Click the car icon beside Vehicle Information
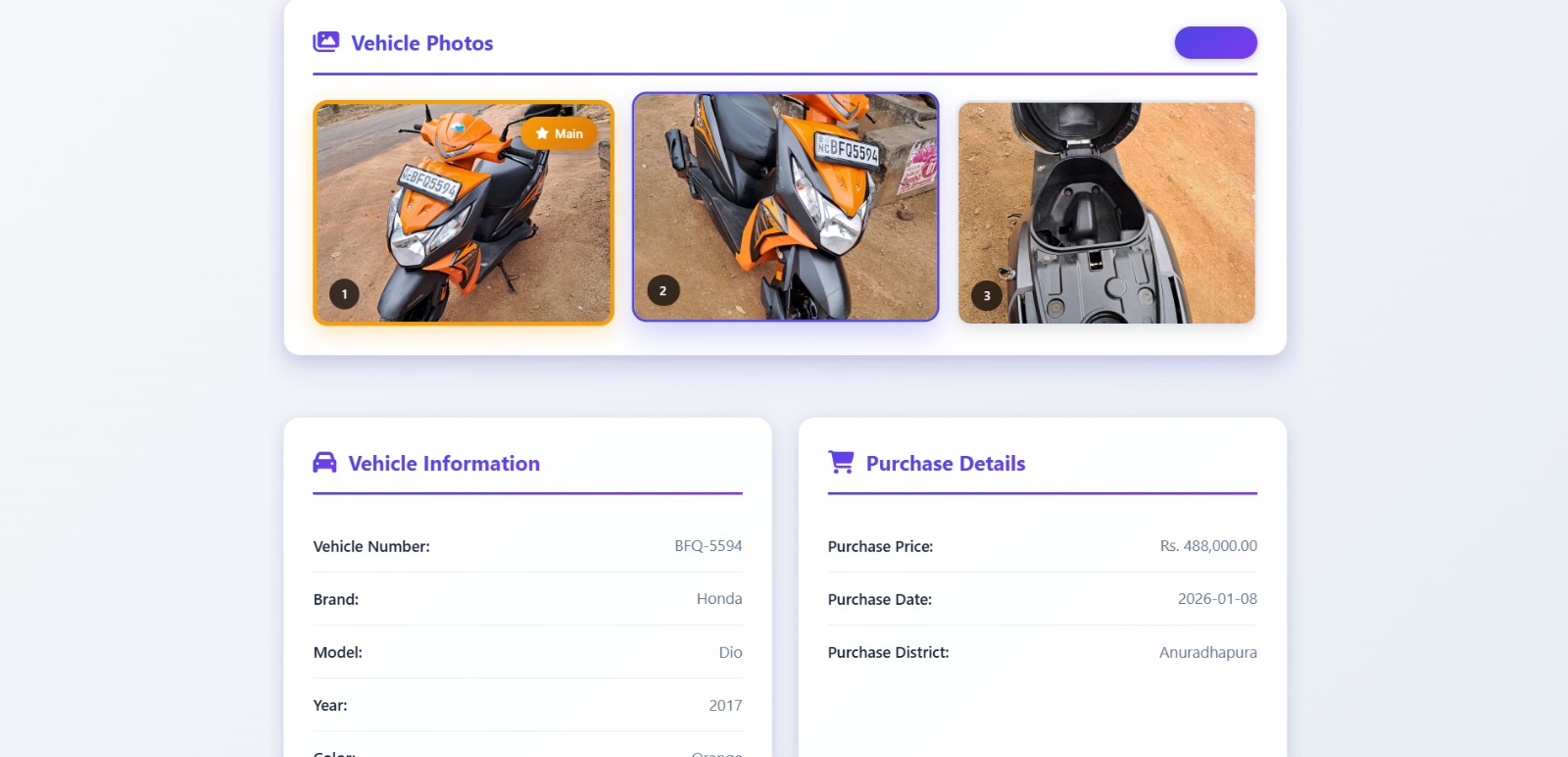 coord(324,463)
